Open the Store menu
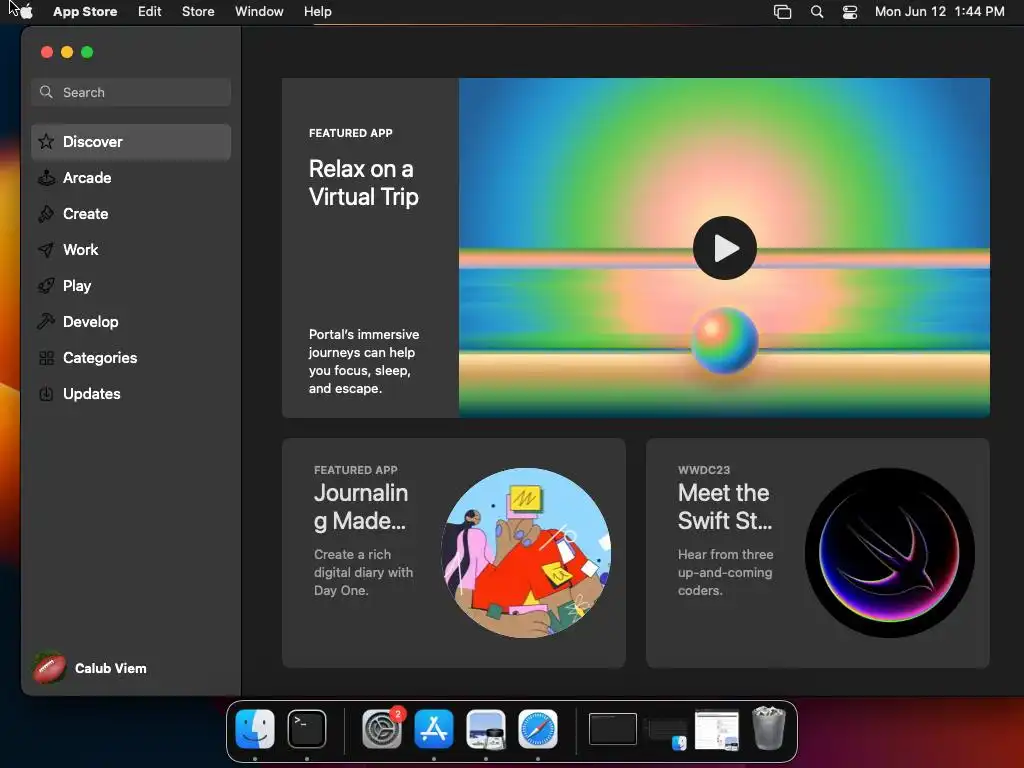Viewport: 1024px width, 768px height. click(198, 12)
